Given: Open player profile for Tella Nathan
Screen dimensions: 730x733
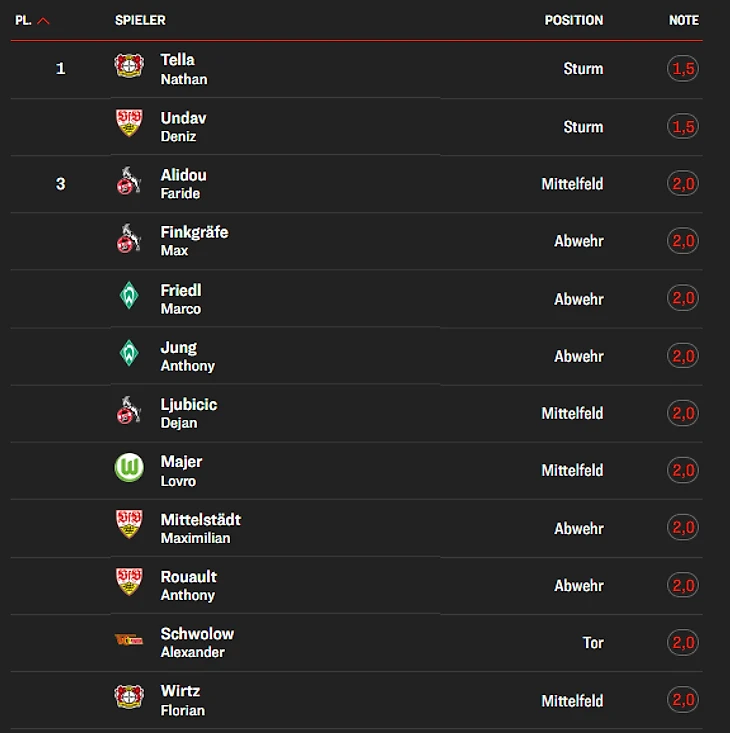Looking at the screenshot, I should click(184, 68).
